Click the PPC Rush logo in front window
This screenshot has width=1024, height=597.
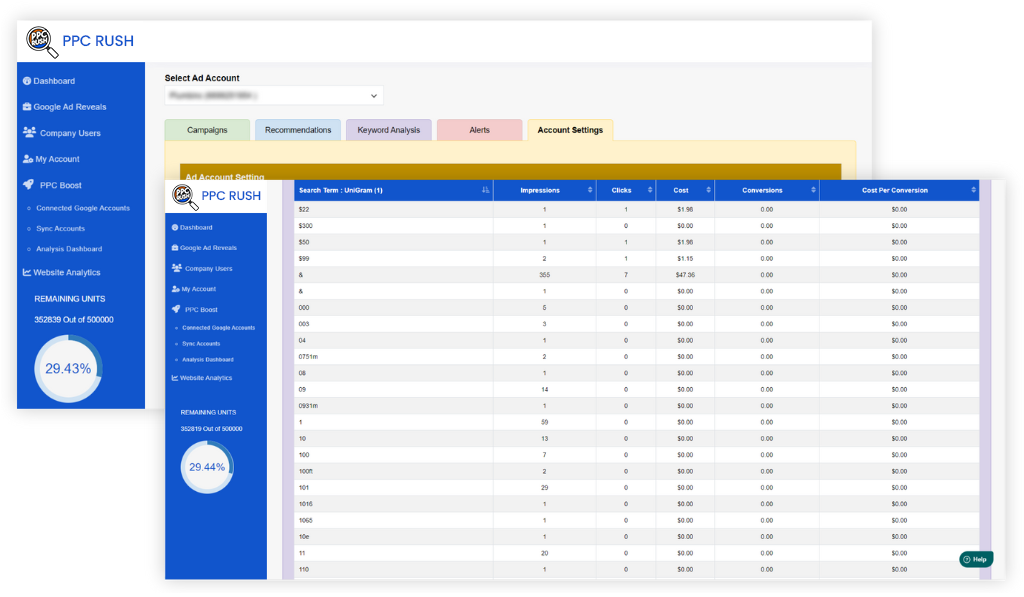click(185, 197)
